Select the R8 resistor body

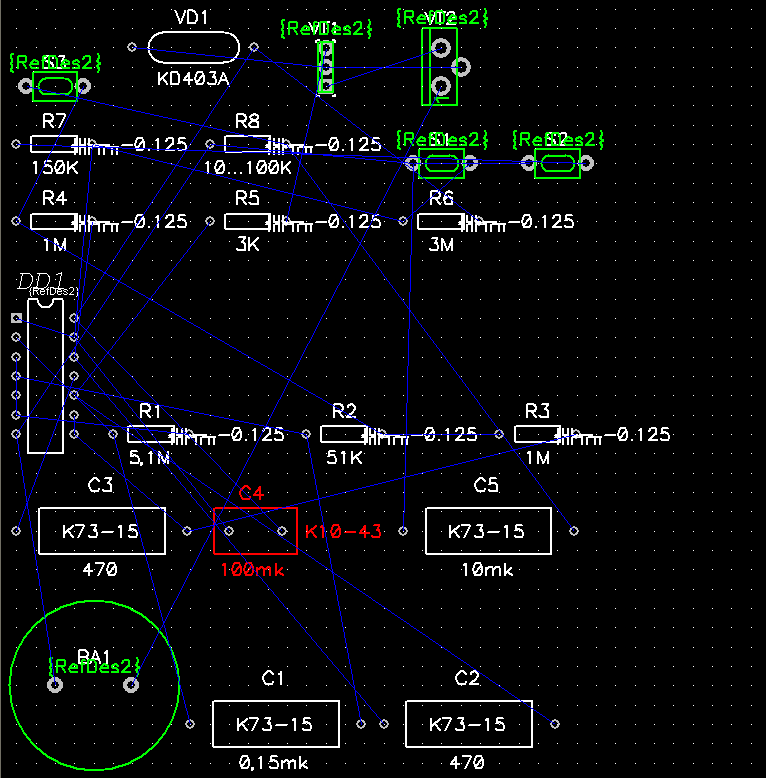[247, 144]
